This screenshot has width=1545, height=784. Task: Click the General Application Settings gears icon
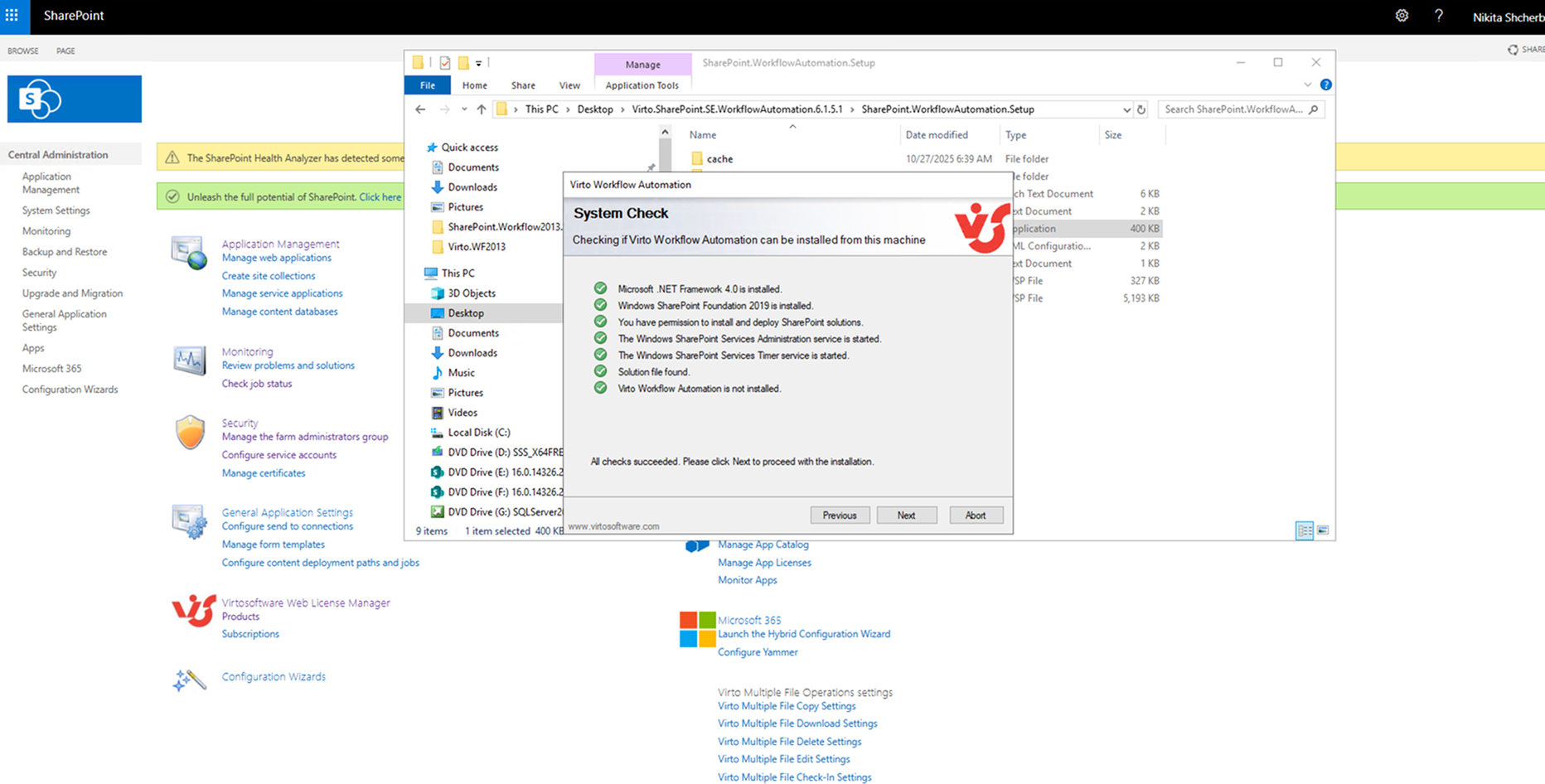pyautogui.click(x=189, y=522)
